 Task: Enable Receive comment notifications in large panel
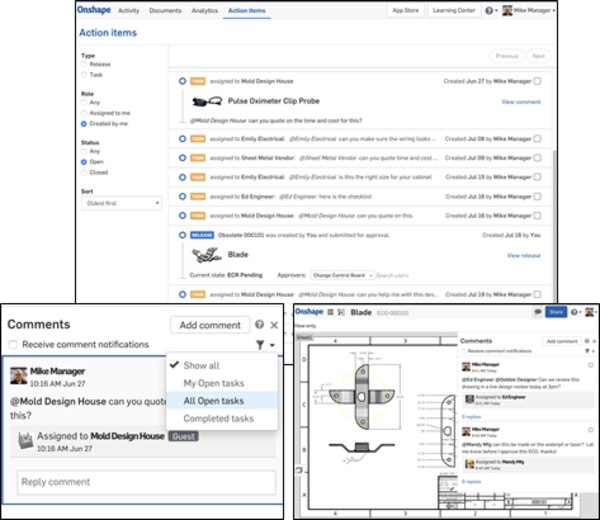click(x=13, y=344)
